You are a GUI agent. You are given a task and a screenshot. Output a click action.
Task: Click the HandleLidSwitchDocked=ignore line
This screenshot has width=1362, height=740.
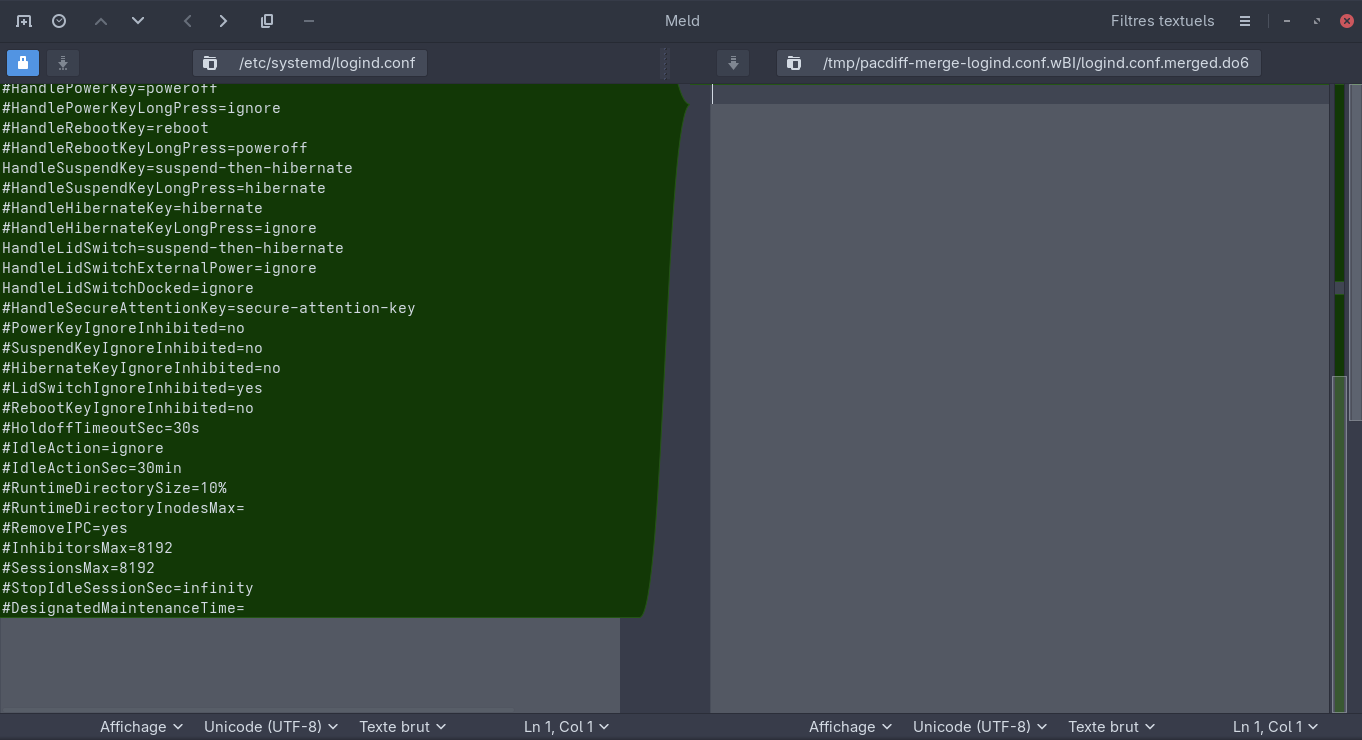click(x=128, y=288)
